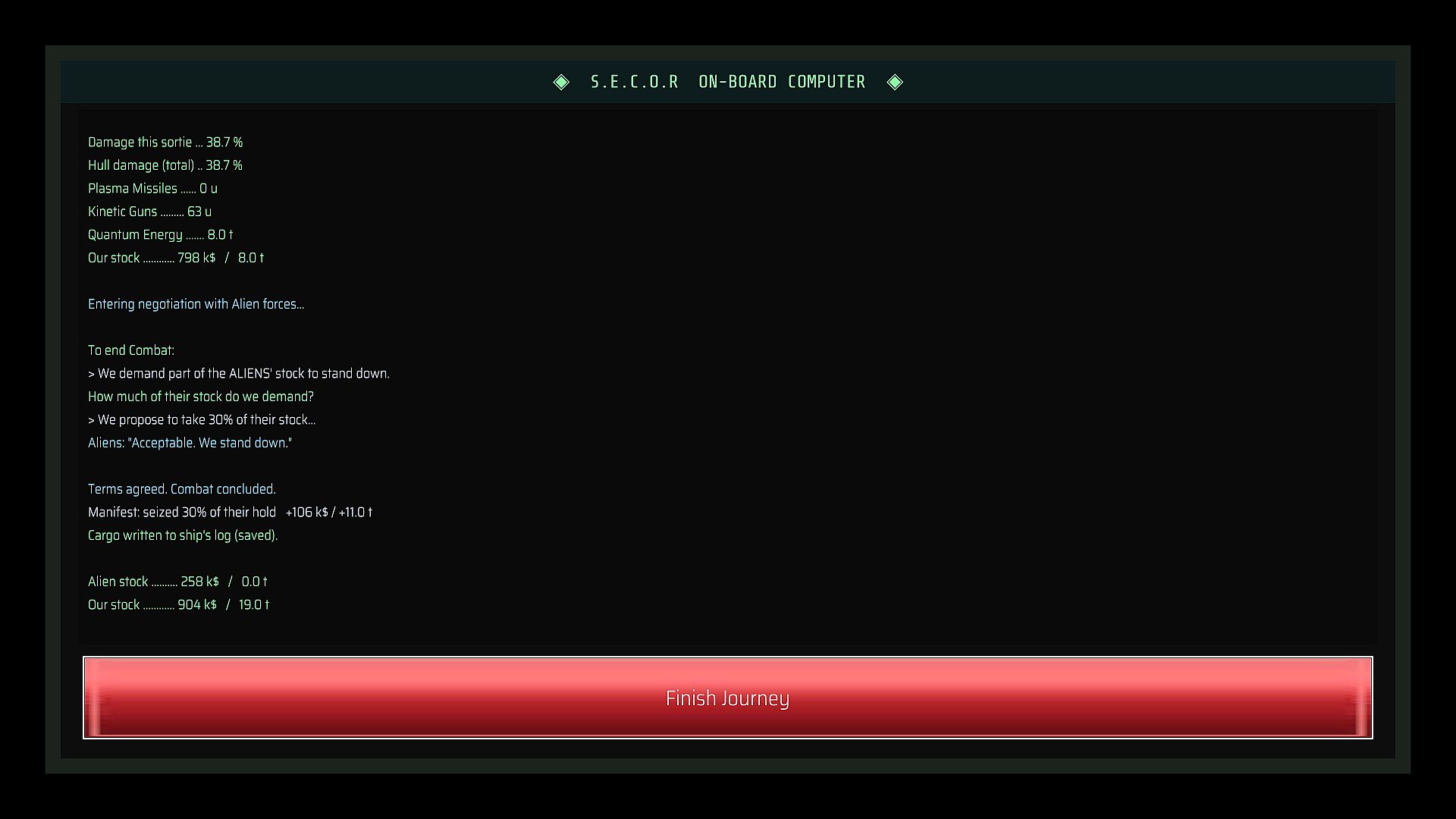The width and height of the screenshot is (1456, 819).
Task: Click the right diamond icon in header
Action: [895, 82]
